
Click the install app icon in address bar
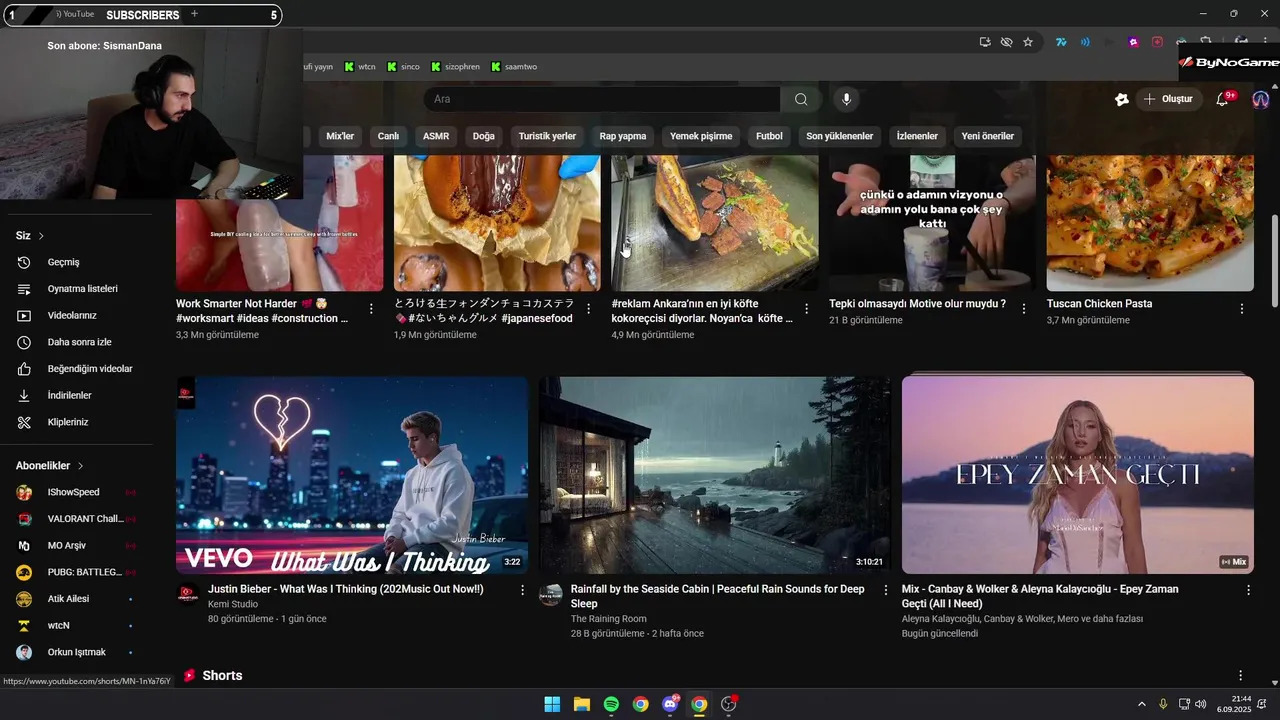985,42
